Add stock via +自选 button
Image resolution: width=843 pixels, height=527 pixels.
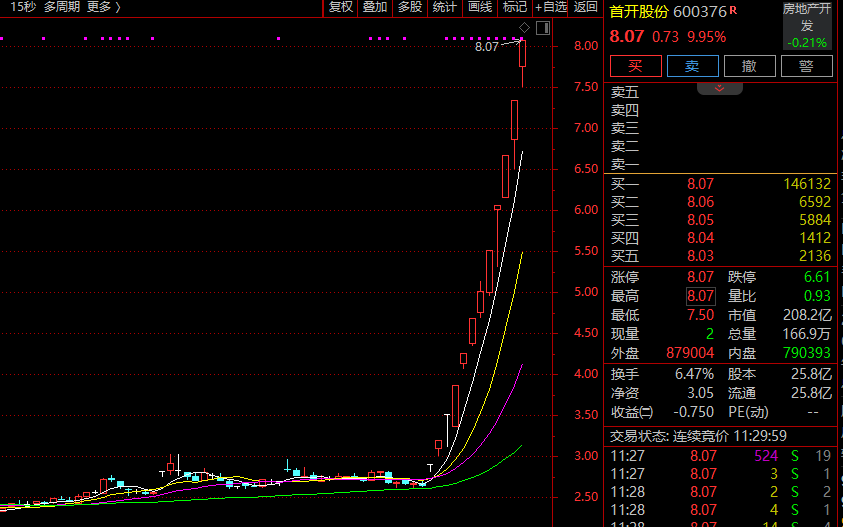pos(551,7)
